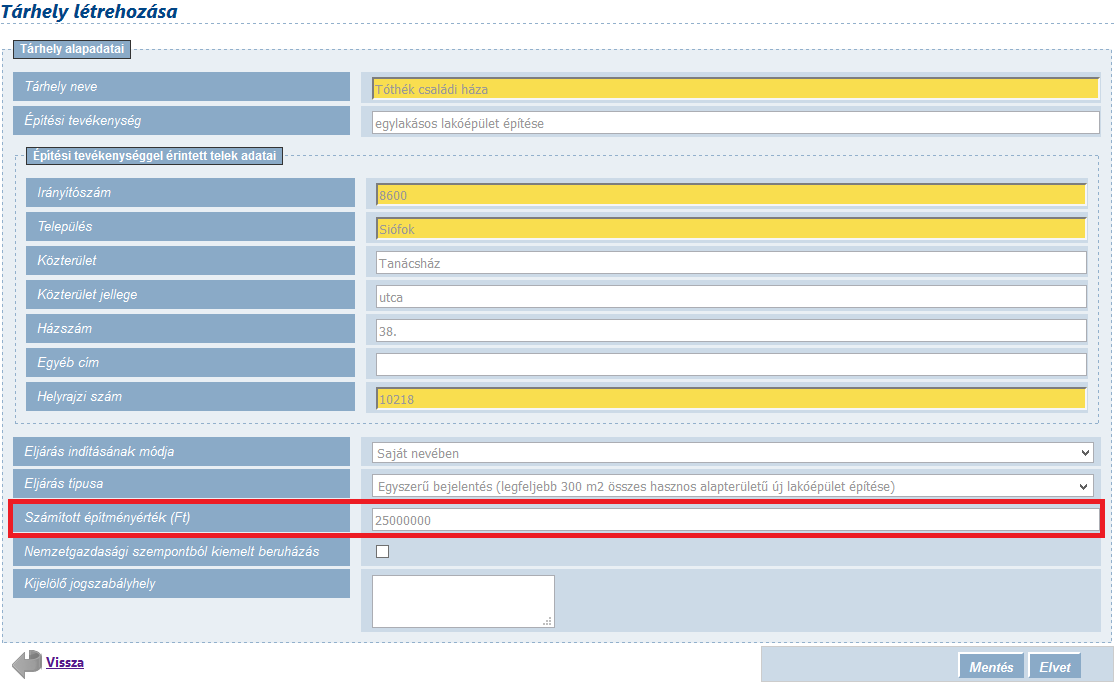This screenshot has height=683, width=1115.
Task: Click the Tárhely alapadatai section label
Action: [72, 49]
